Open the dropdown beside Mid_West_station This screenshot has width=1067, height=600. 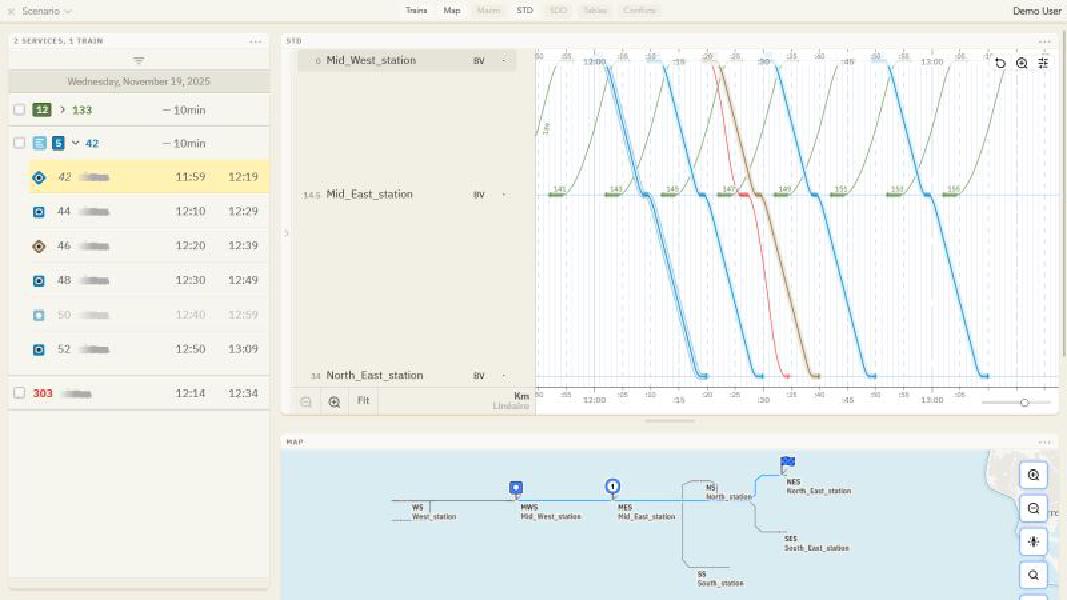point(504,61)
